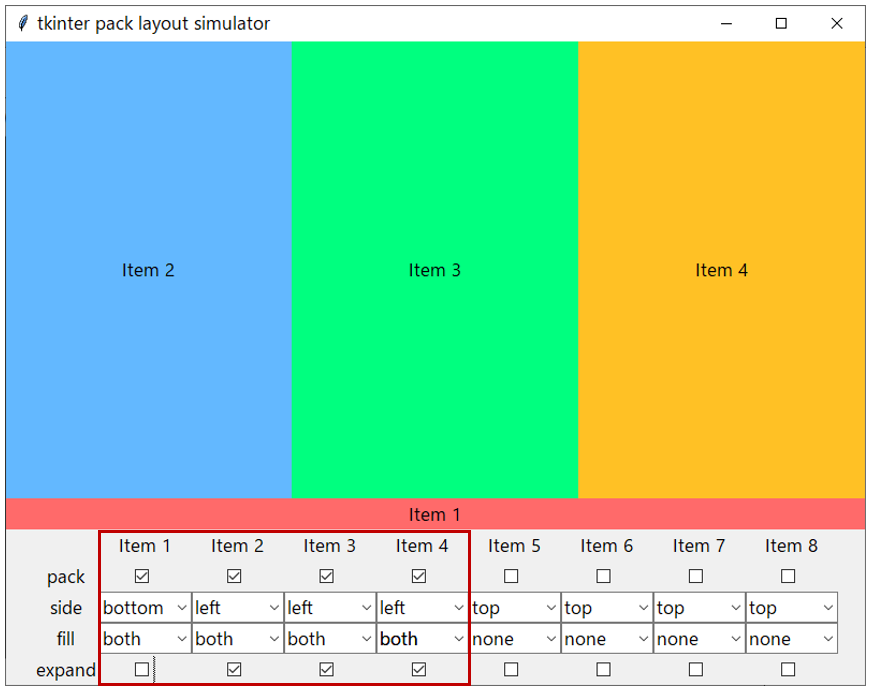
Task: Check the expand checkbox for Item 6
Action: 604,669
